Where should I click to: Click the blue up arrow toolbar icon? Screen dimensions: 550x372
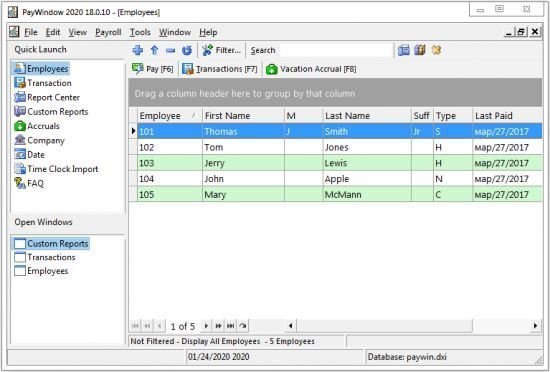pyautogui.click(x=154, y=50)
